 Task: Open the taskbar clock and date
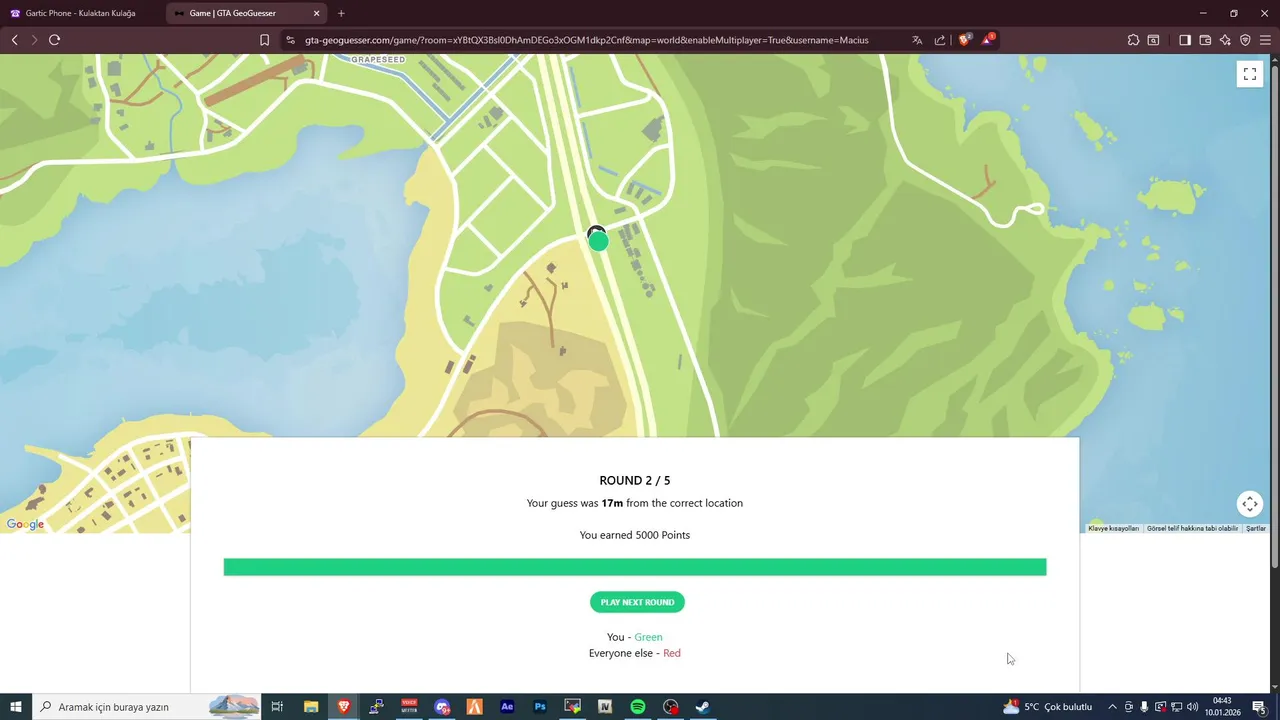[1222, 707]
